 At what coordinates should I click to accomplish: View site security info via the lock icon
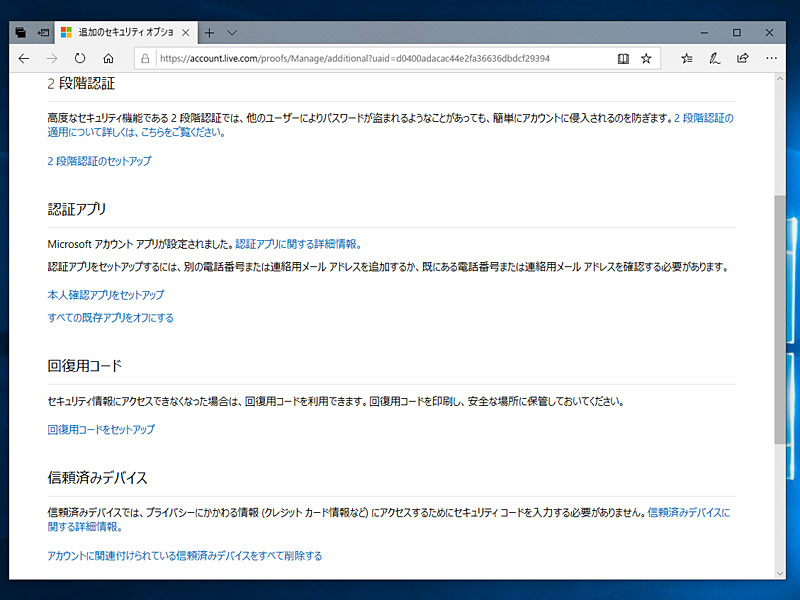pos(146,58)
